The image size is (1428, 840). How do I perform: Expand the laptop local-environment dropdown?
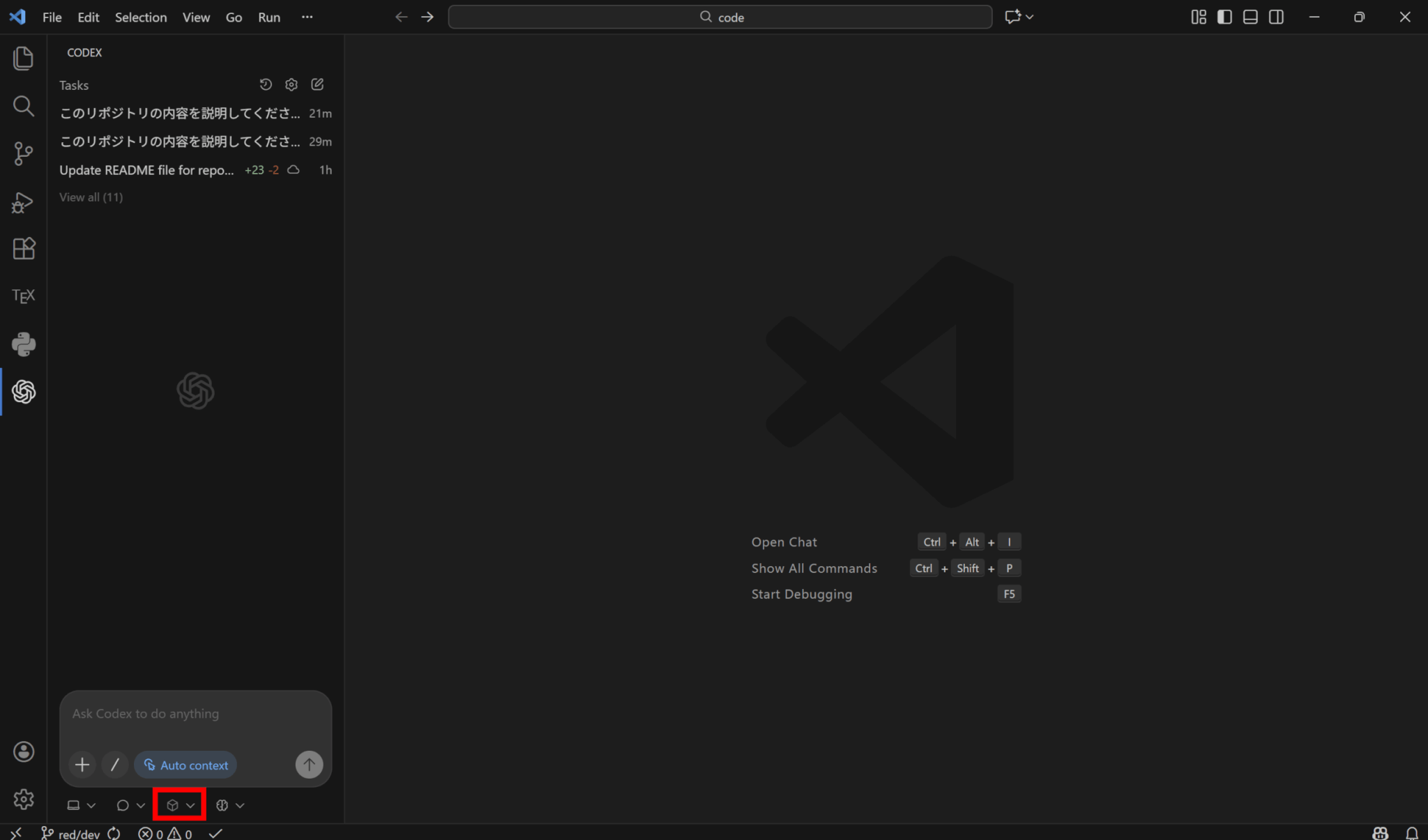81,805
